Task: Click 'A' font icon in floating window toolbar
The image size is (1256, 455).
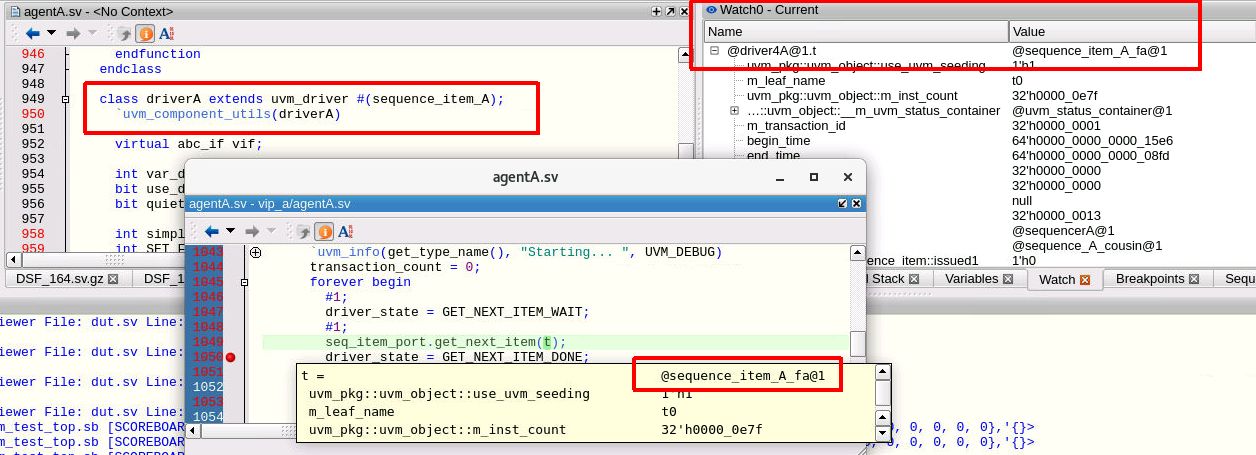Action: click(x=345, y=231)
